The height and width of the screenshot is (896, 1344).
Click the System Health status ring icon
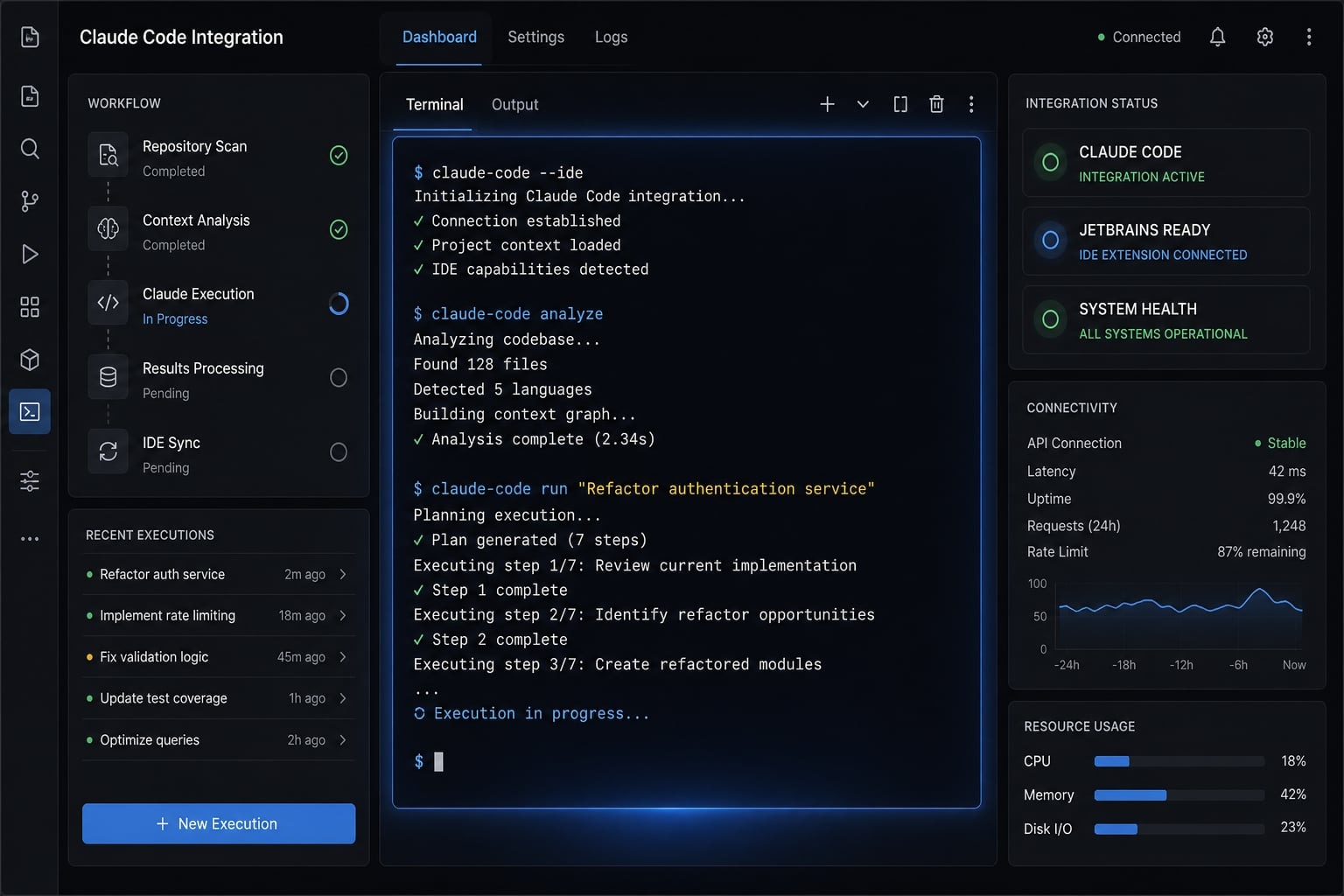1051,319
